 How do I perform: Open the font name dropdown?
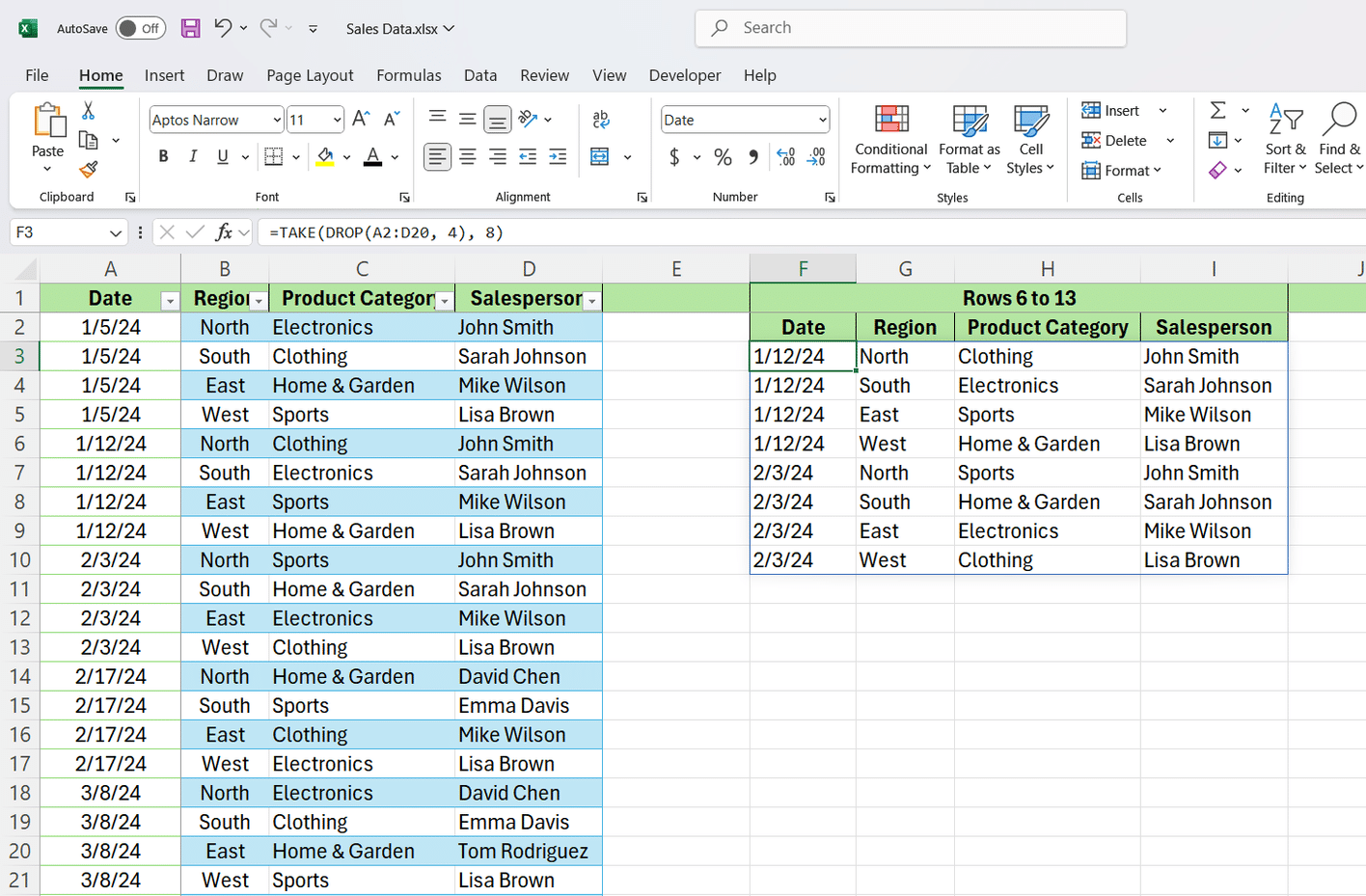tap(277, 120)
